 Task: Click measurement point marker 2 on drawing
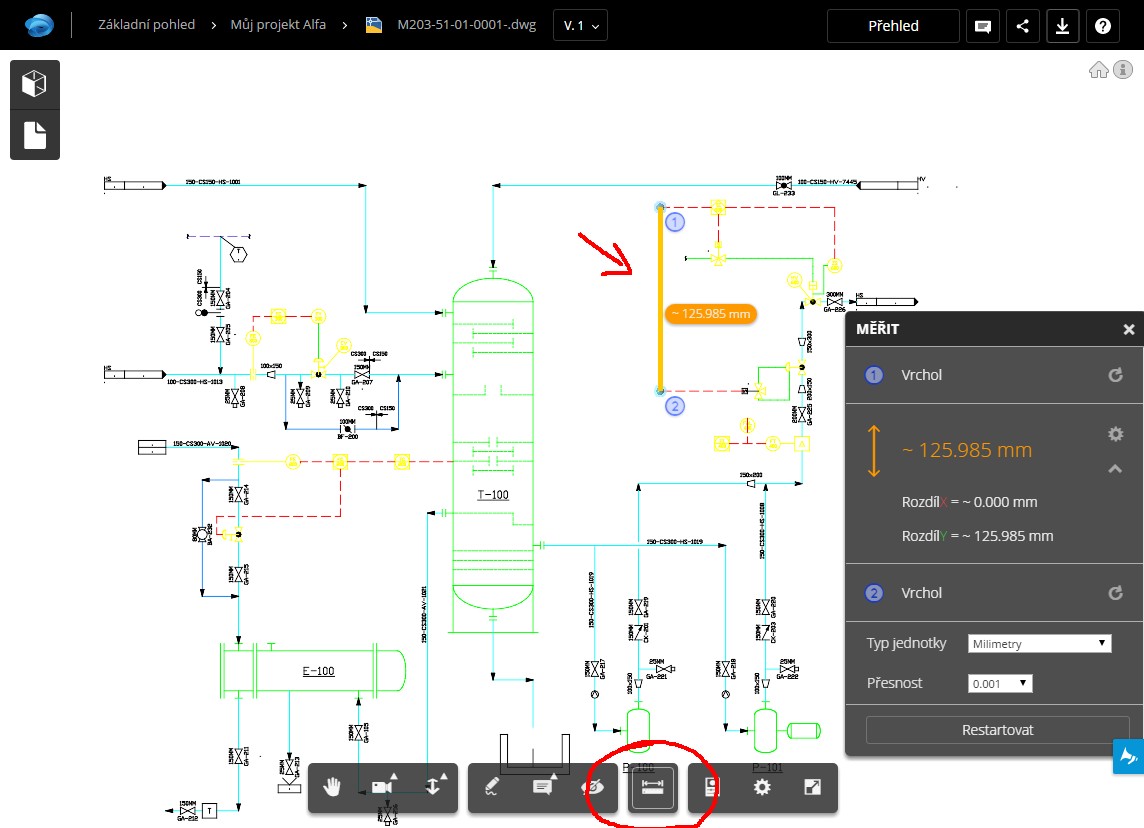(x=675, y=406)
